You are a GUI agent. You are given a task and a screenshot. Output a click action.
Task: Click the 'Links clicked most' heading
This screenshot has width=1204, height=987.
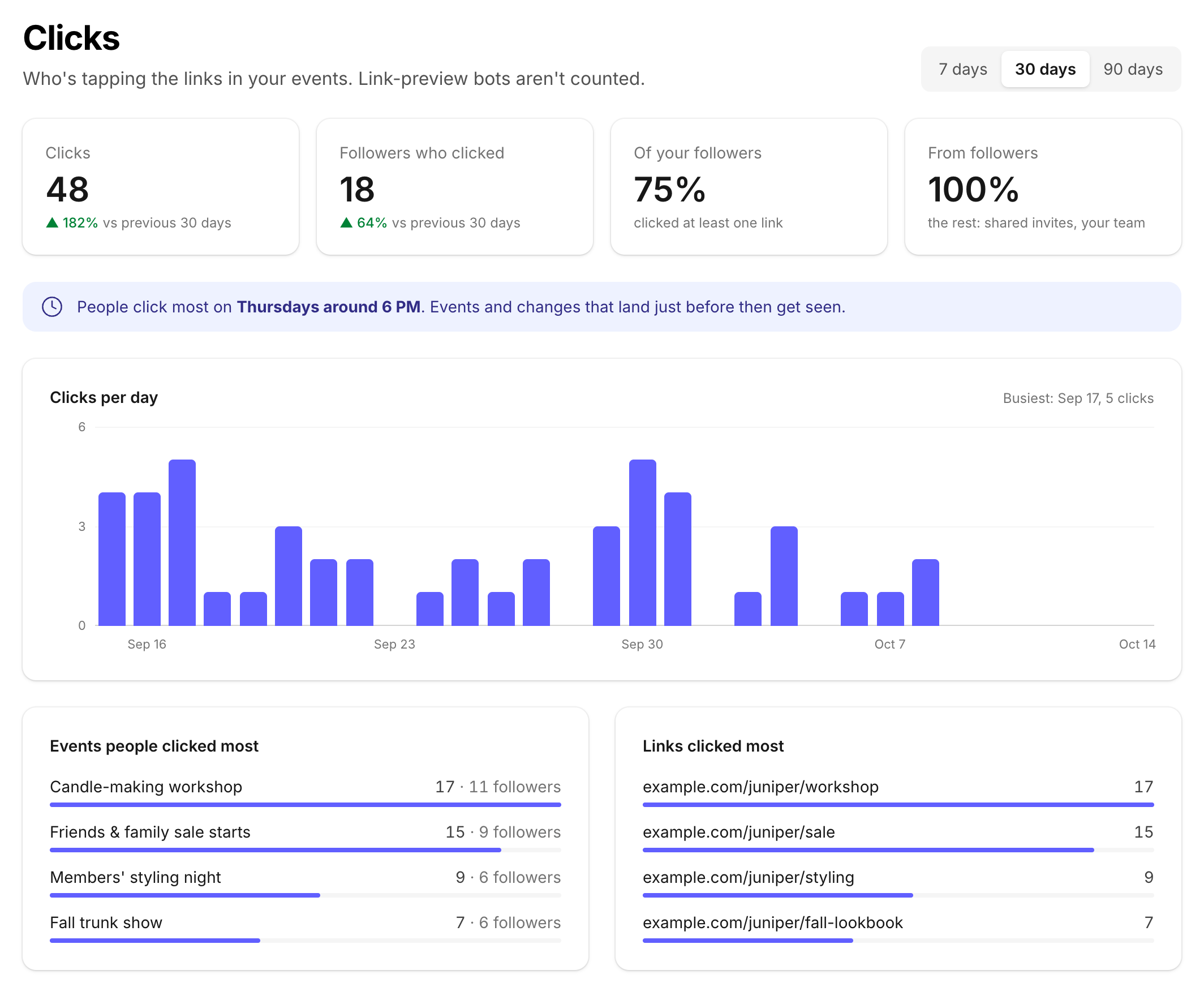(x=713, y=746)
